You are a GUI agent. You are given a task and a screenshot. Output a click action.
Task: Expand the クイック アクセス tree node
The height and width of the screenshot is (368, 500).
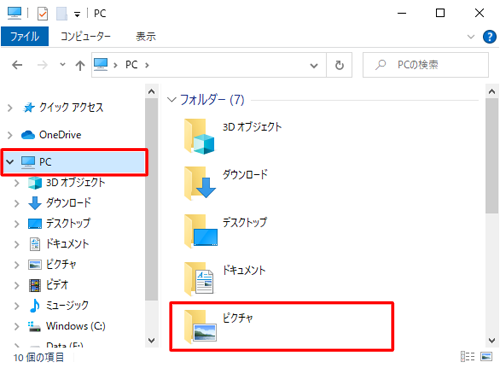(10, 108)
